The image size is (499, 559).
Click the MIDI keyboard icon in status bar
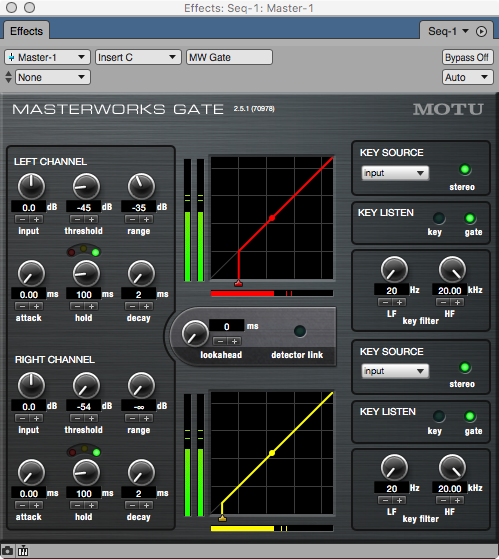click(x=23, y=551)
